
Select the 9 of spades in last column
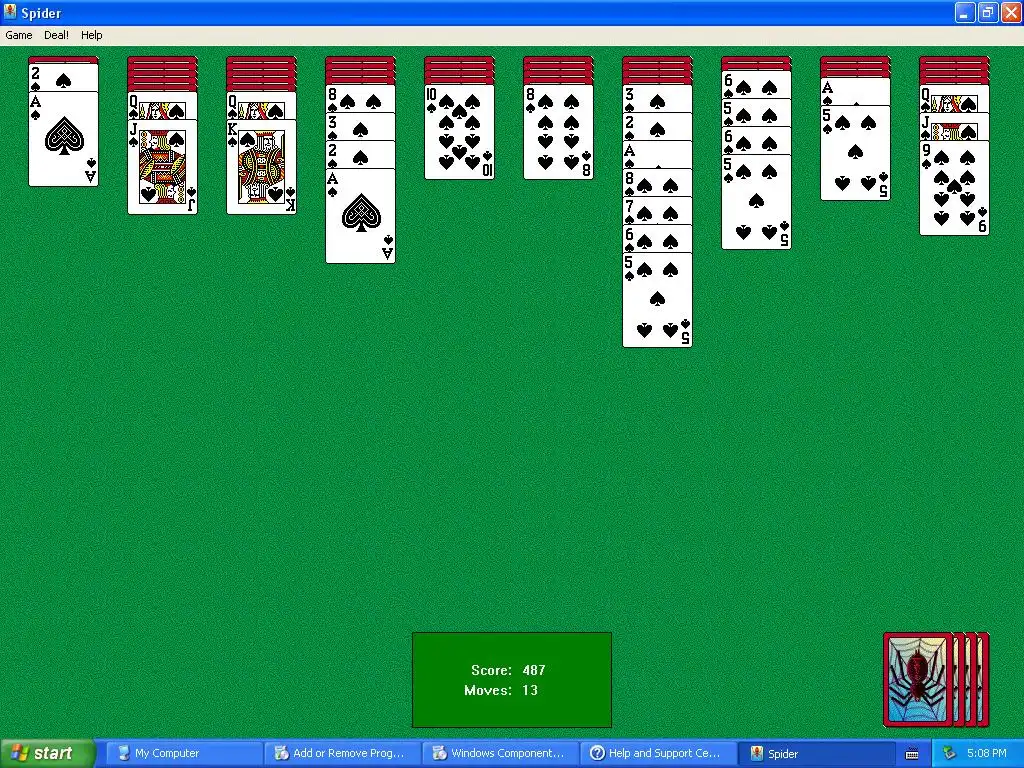pos(954,187)
